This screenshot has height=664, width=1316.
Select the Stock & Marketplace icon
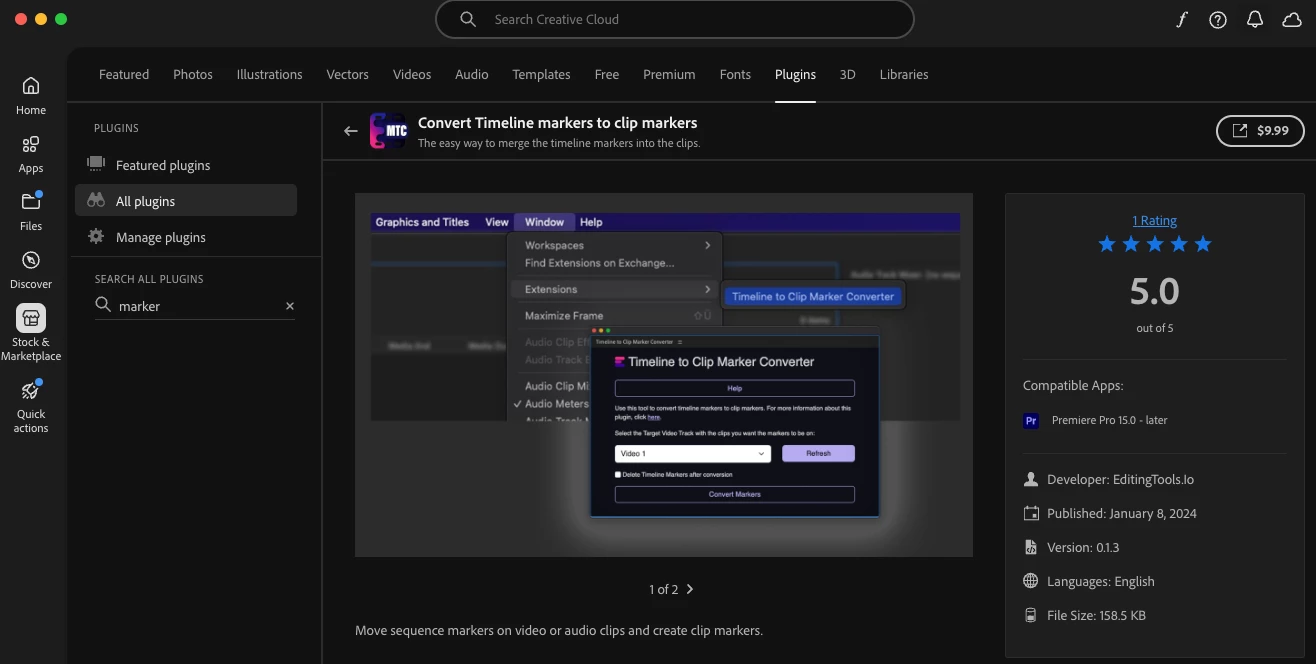[31, 318]
